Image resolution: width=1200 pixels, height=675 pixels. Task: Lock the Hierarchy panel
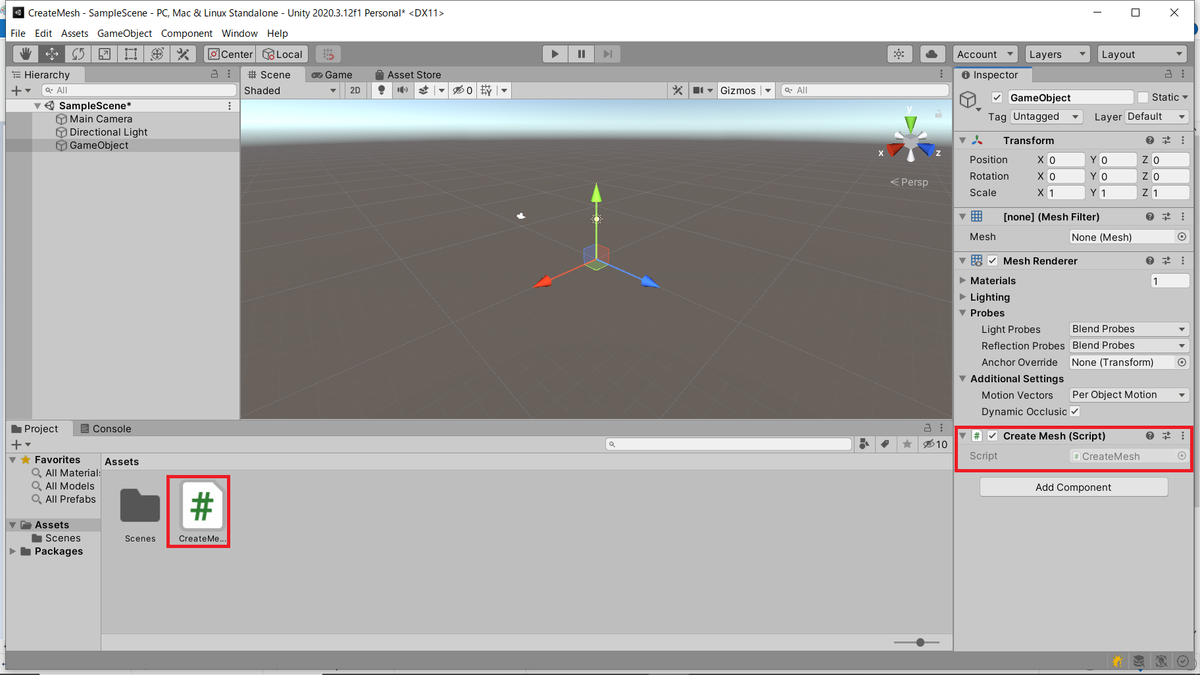click(214, 74)
